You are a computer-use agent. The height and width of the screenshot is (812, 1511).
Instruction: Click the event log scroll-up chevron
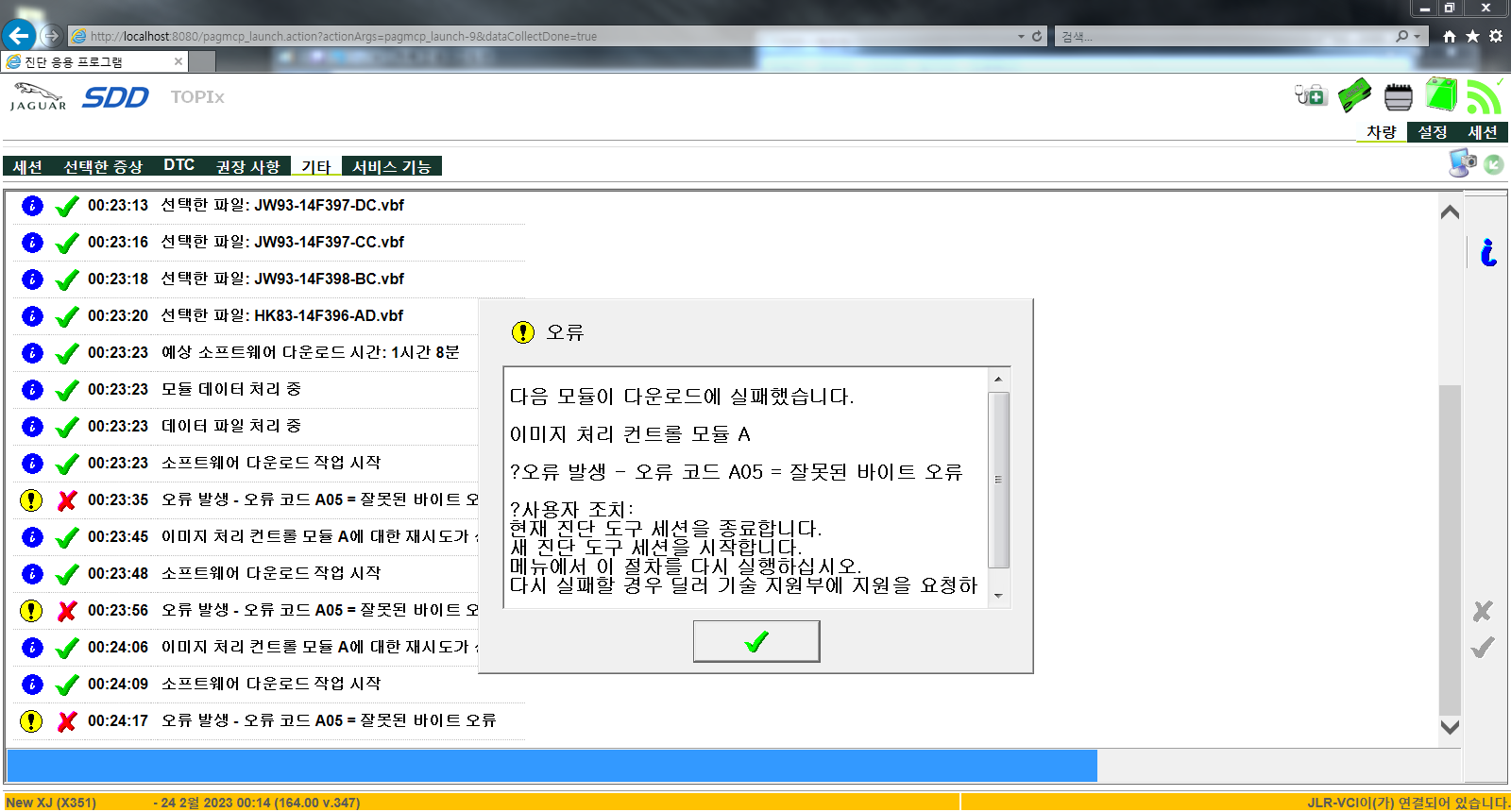[x=1450, y=212]
